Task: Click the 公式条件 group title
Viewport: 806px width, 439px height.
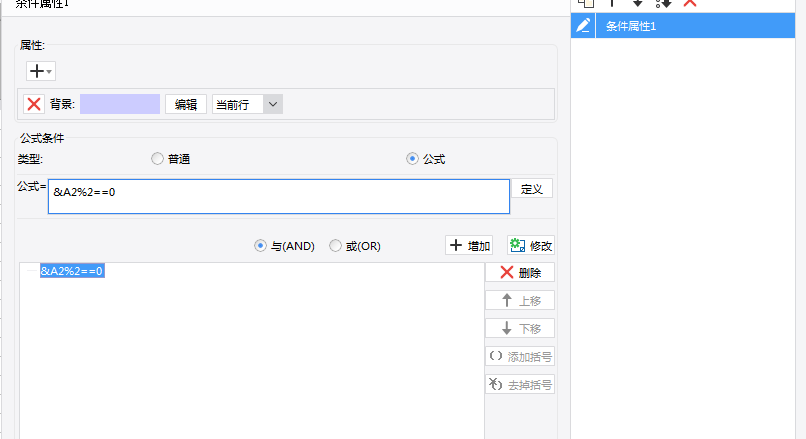Action: [42, 138]
